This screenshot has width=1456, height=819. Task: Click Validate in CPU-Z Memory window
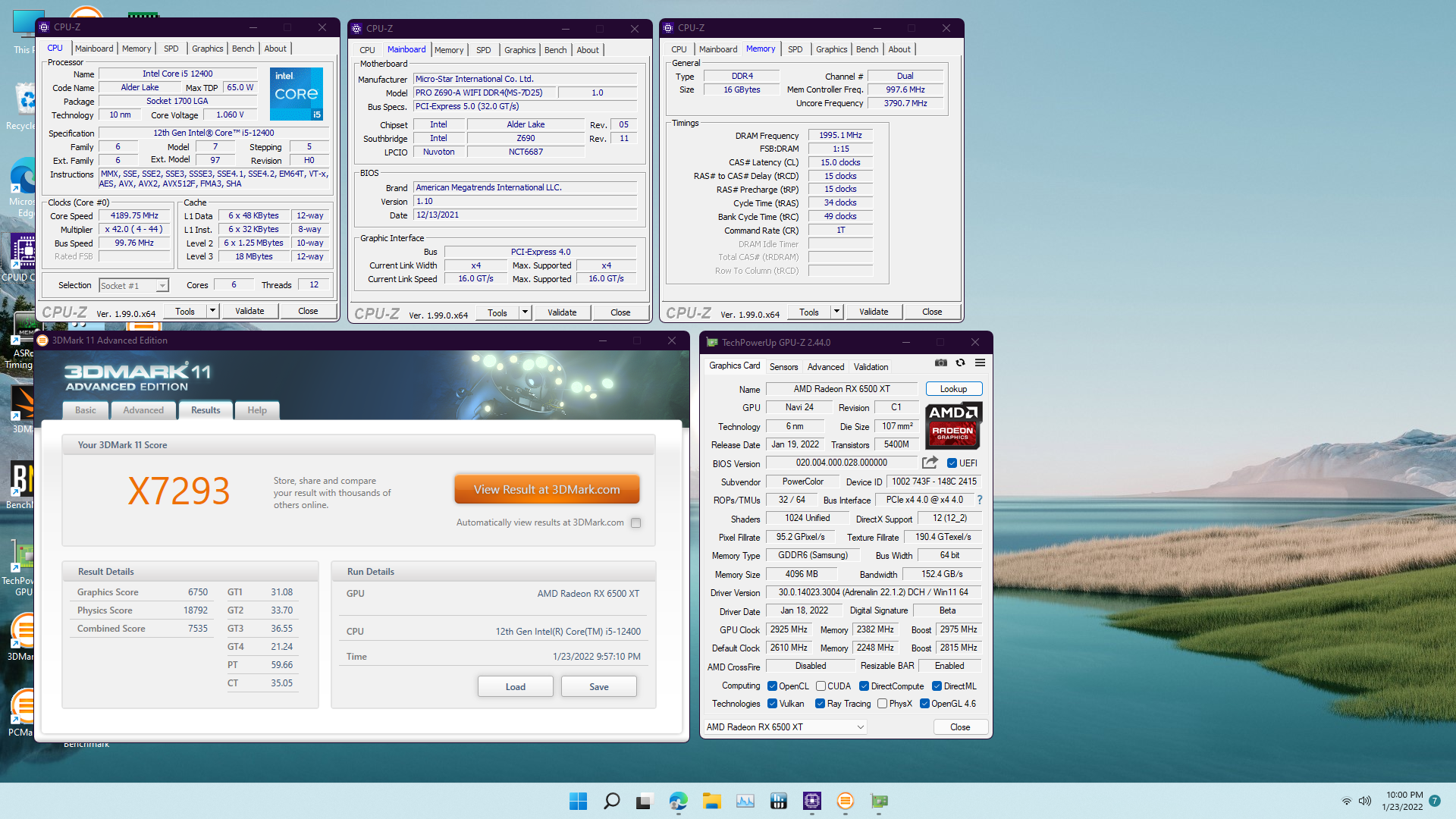coord(874,312)
